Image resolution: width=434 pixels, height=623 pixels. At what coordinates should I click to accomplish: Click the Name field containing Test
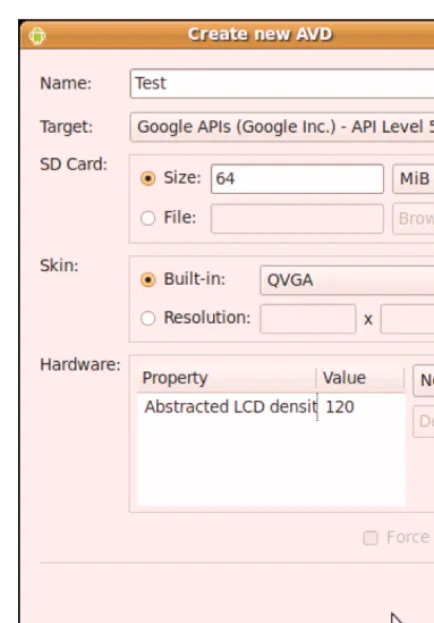point(282,83)
